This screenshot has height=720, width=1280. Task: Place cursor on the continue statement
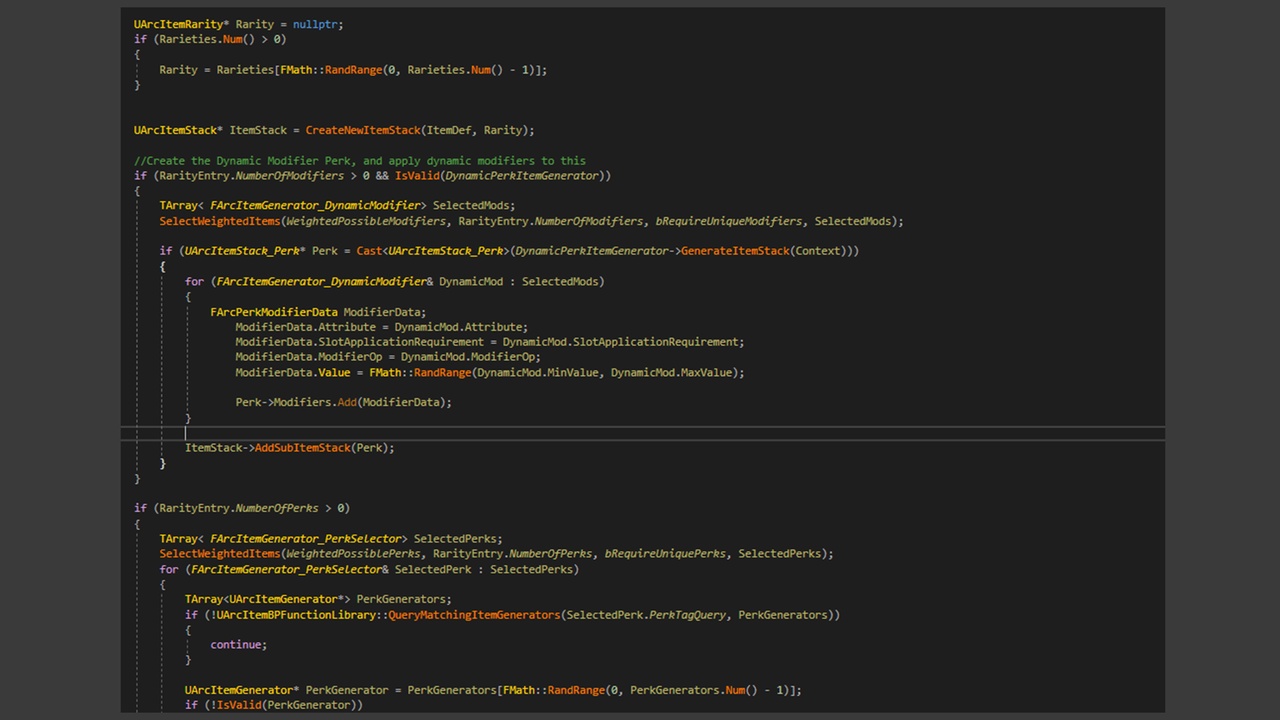[x=238, y=645]
